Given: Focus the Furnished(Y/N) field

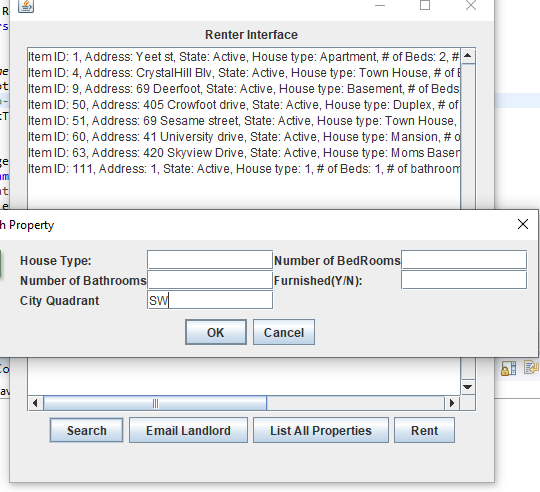Looking at the screenshot, I should tap(464, 280).
